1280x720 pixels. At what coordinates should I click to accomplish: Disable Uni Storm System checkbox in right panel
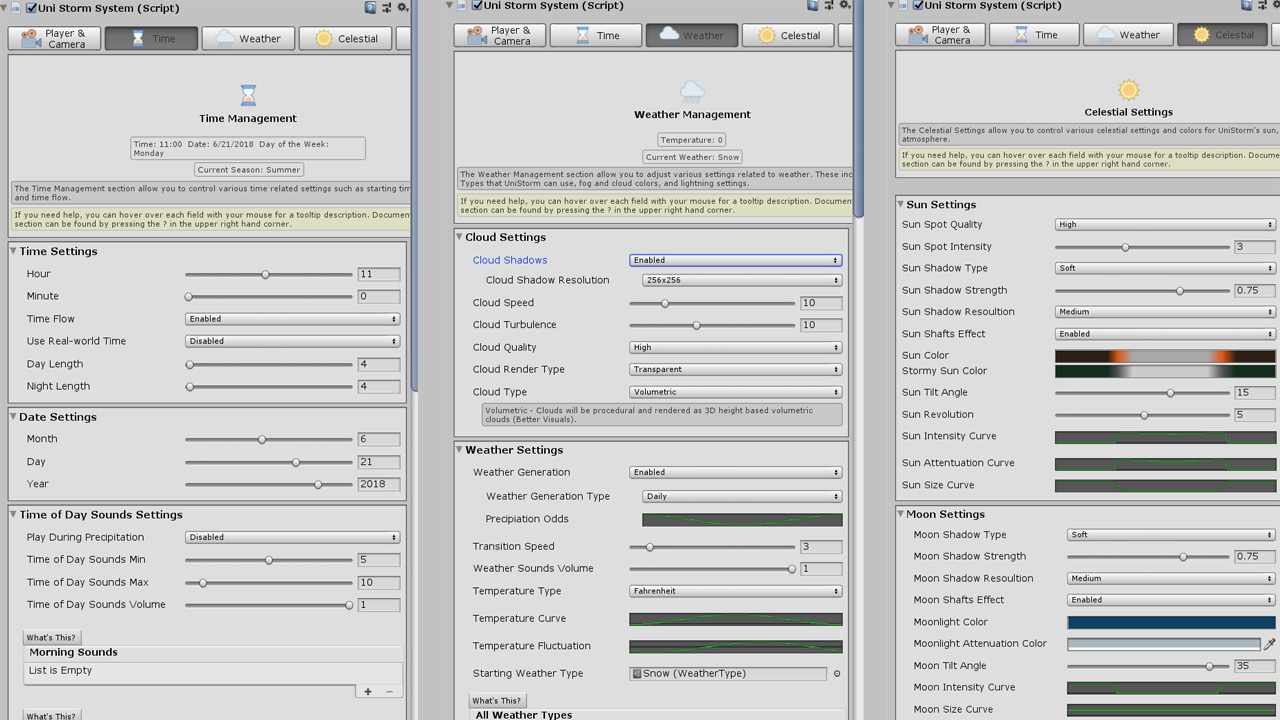918,5
